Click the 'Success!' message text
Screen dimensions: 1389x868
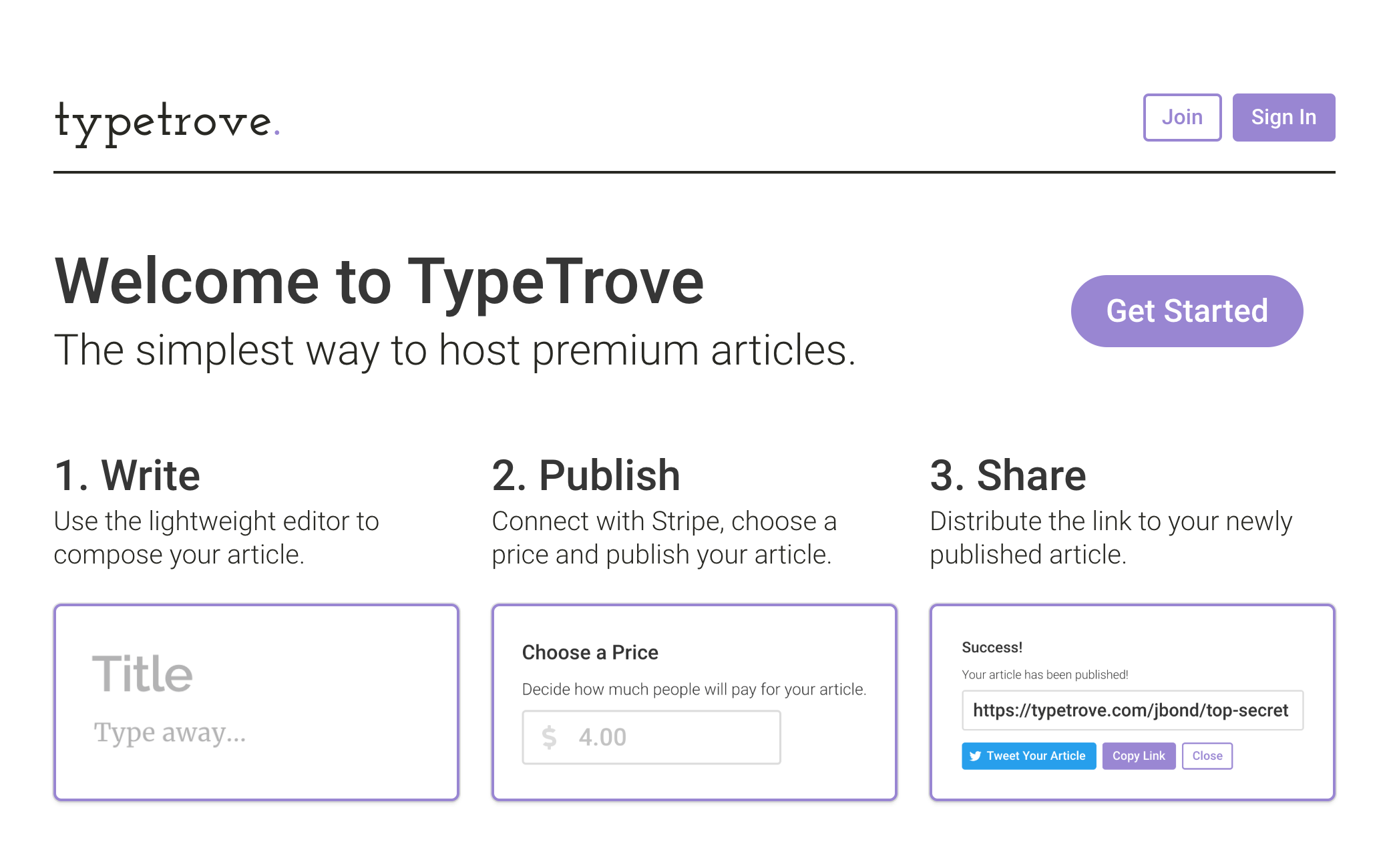992,648
